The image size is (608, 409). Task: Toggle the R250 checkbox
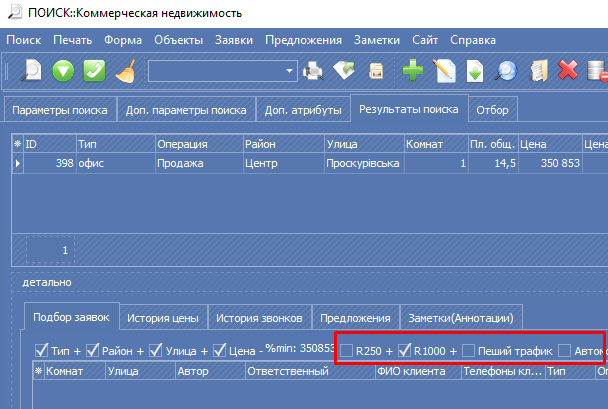[347, 350]
